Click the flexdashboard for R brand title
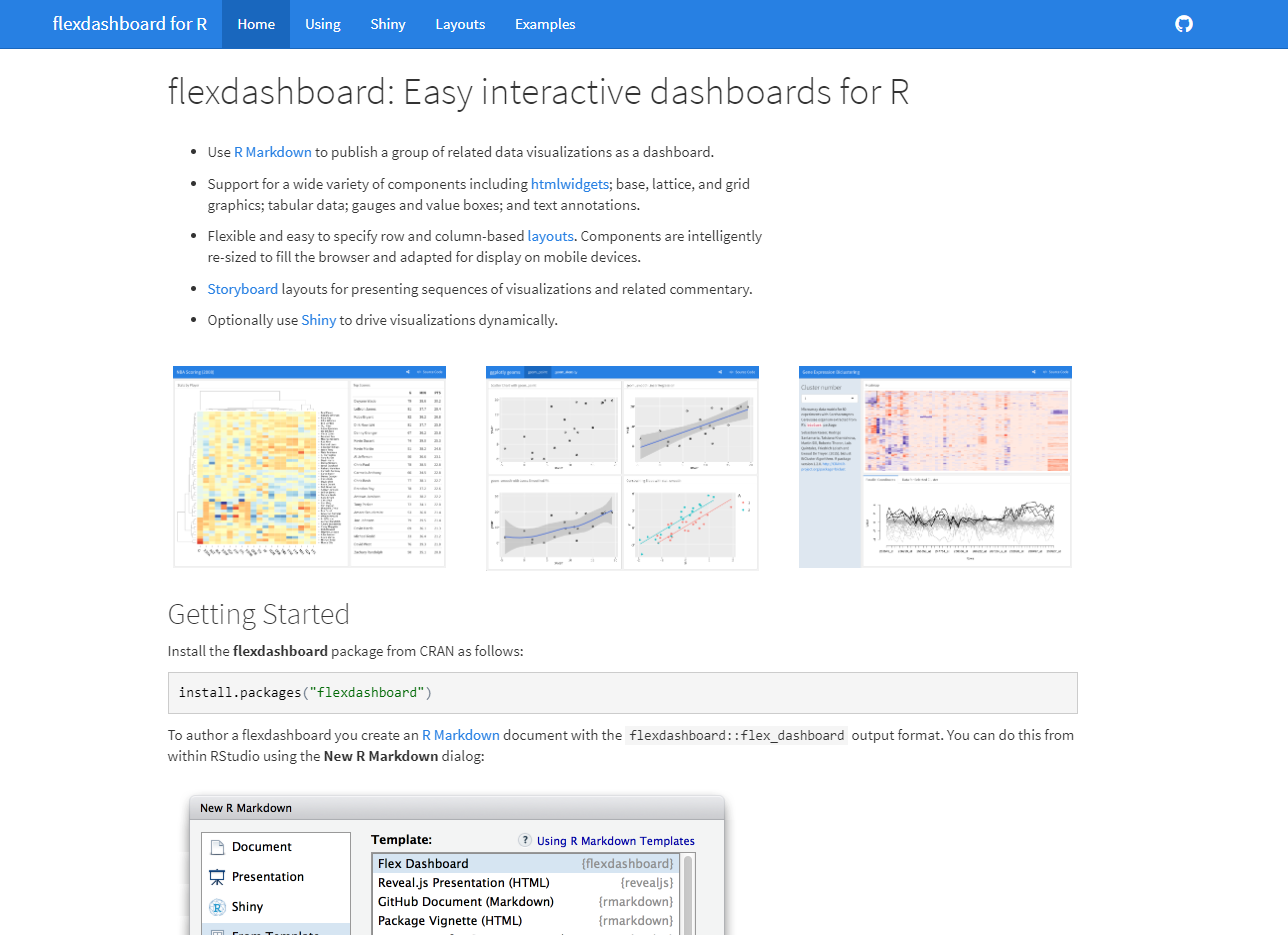The width and height of the screenshot is (1288, 935). click(x=130, y=24)
